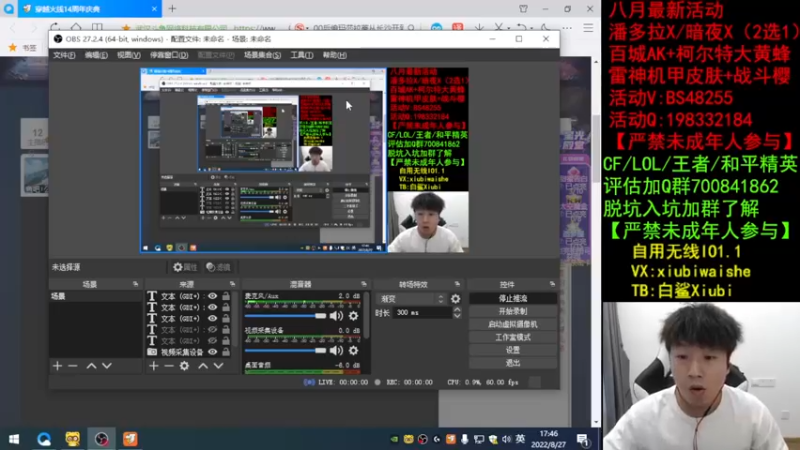The width and height of the screenshot is (800, 450).
Task: Open the 工具(T) menu
Action: [x=302, y=55]
